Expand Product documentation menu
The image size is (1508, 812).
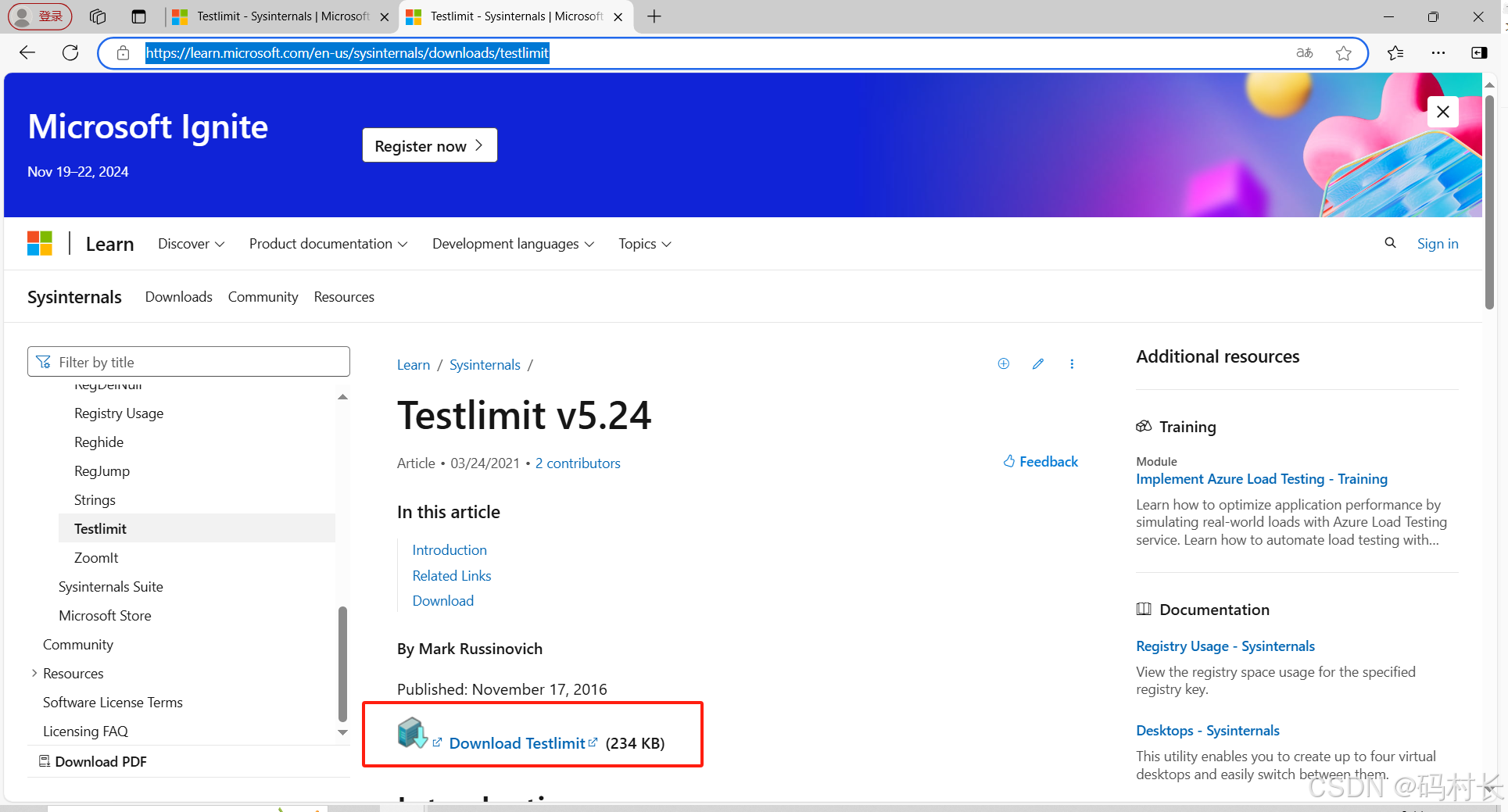(x=328, y=244)
